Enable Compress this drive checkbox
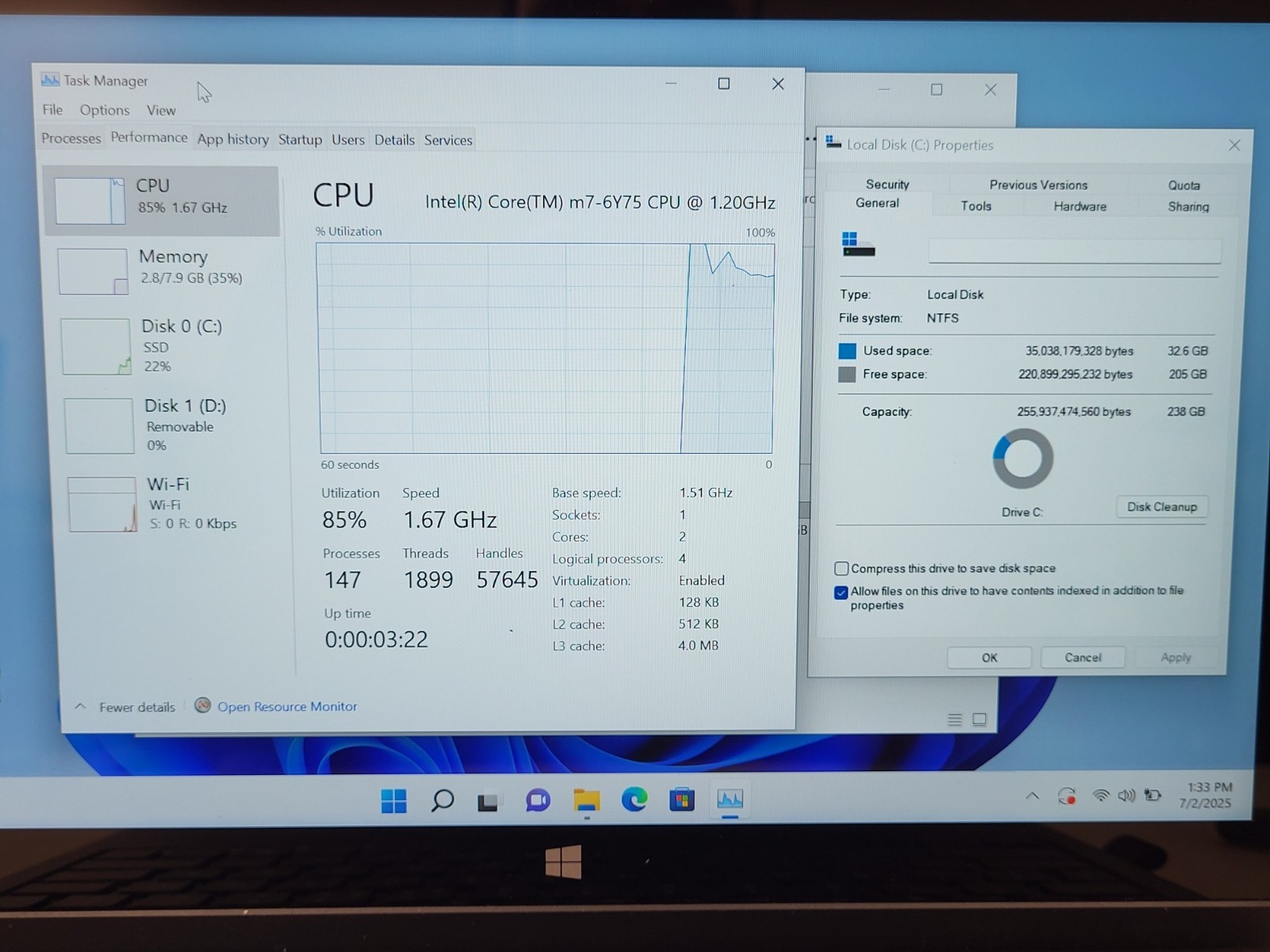Image resolution: width=1270 pixels, height=952 pixels. (841, 568)
